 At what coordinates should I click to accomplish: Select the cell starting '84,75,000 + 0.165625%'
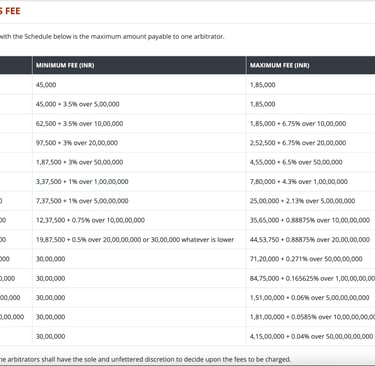(311, 278)
